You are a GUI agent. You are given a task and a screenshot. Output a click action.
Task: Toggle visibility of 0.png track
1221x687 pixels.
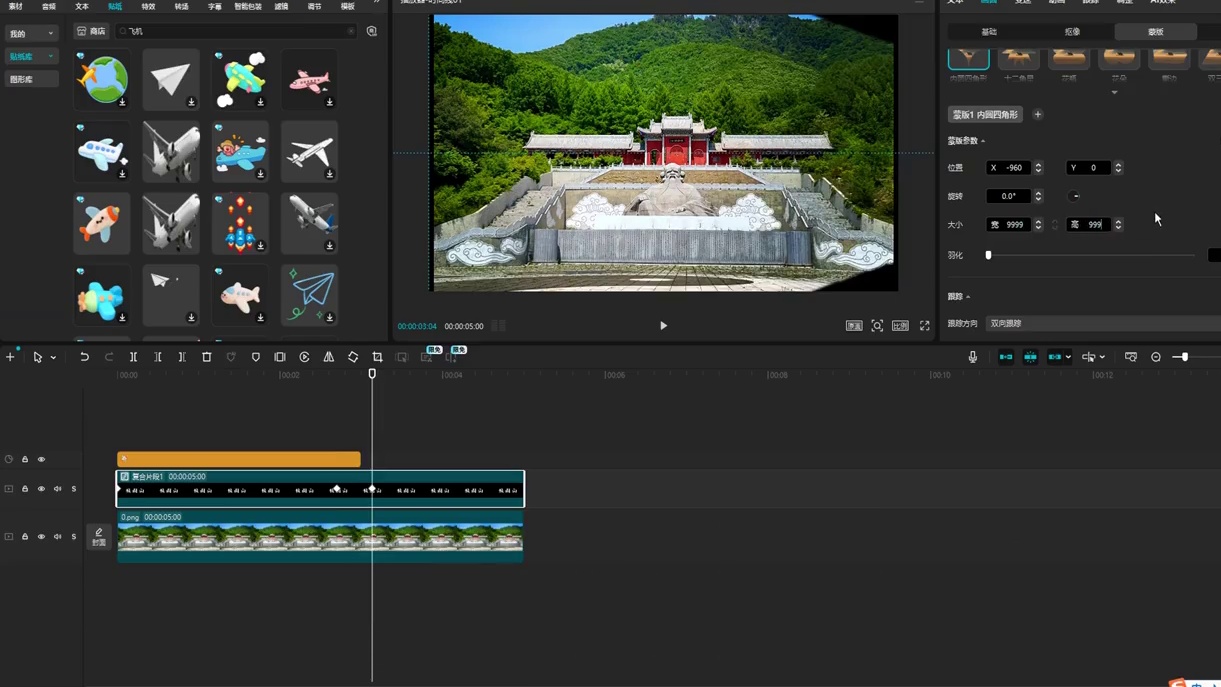(41, 537)
